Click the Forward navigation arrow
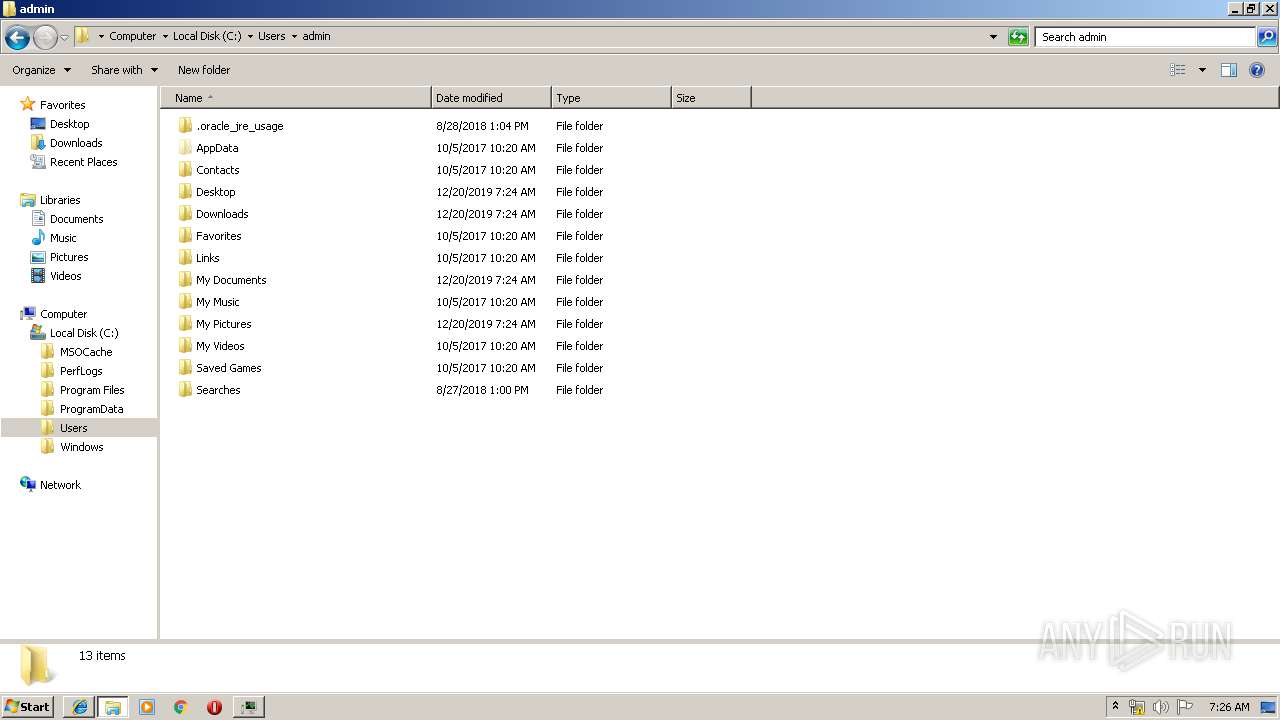Image resolution: width=1280 pixels, height=720 pixels. (45, 37)
